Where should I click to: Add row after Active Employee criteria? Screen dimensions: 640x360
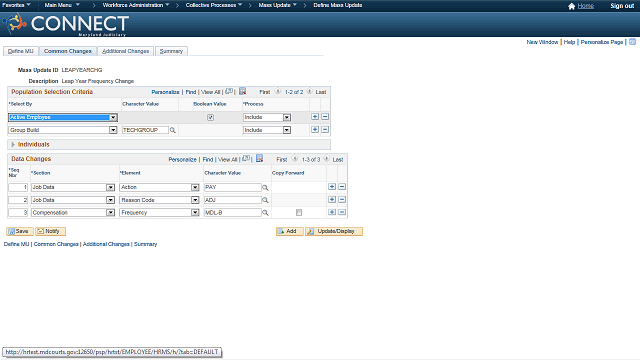point(315,117)
